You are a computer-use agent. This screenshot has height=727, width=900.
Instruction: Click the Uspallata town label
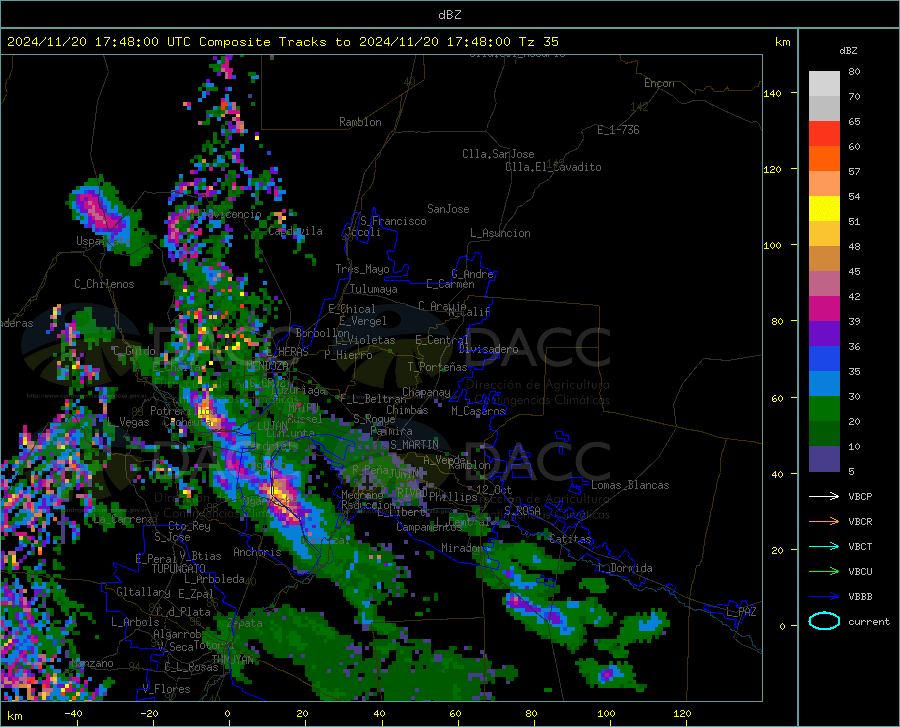103,241
